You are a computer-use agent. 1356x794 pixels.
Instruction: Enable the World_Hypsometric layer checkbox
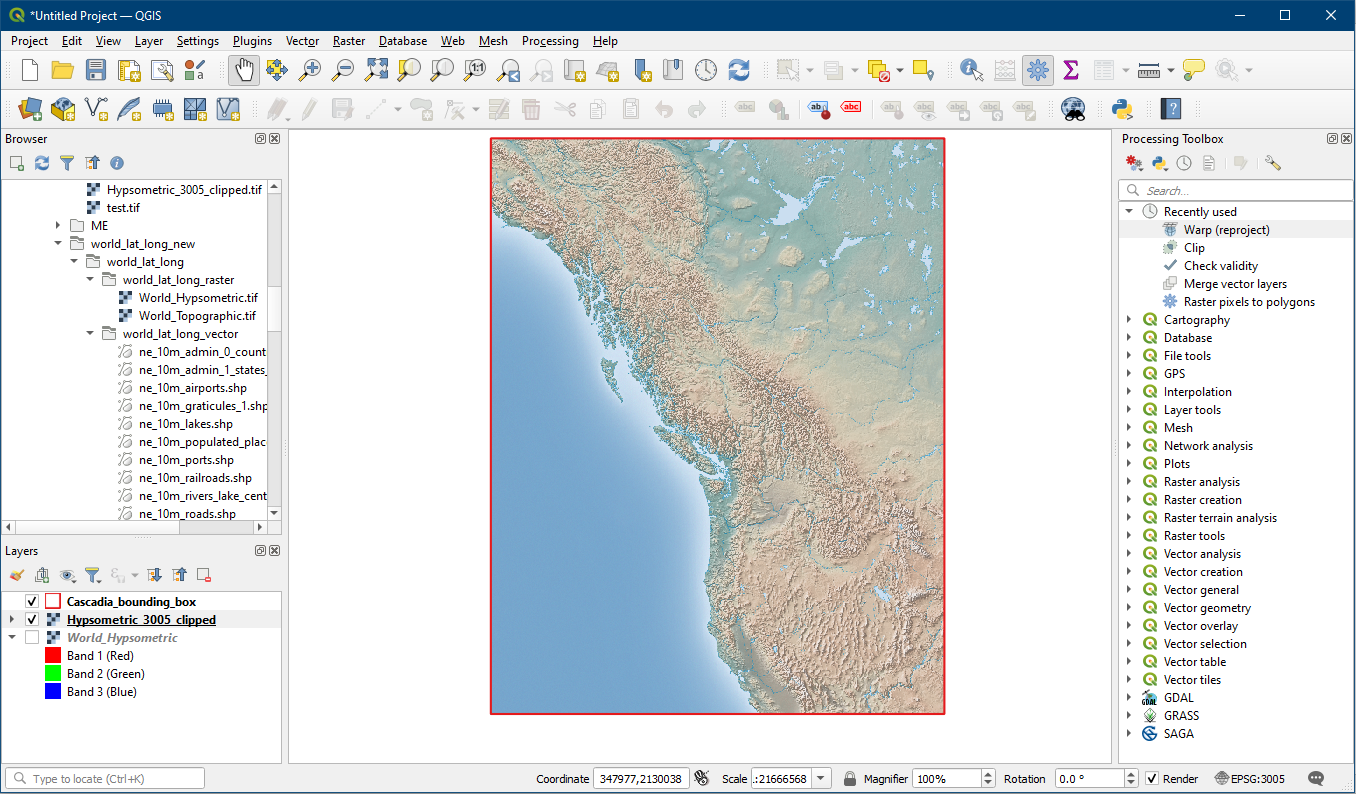32,638
